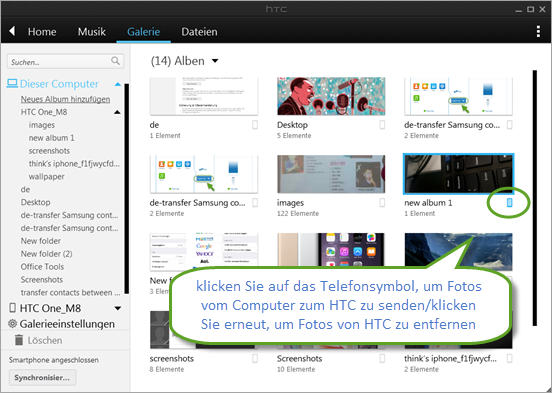Click the Löschen button label
The height and width of the screenshot is (393, 552).
pyautogui.click(x=45, y=341)
